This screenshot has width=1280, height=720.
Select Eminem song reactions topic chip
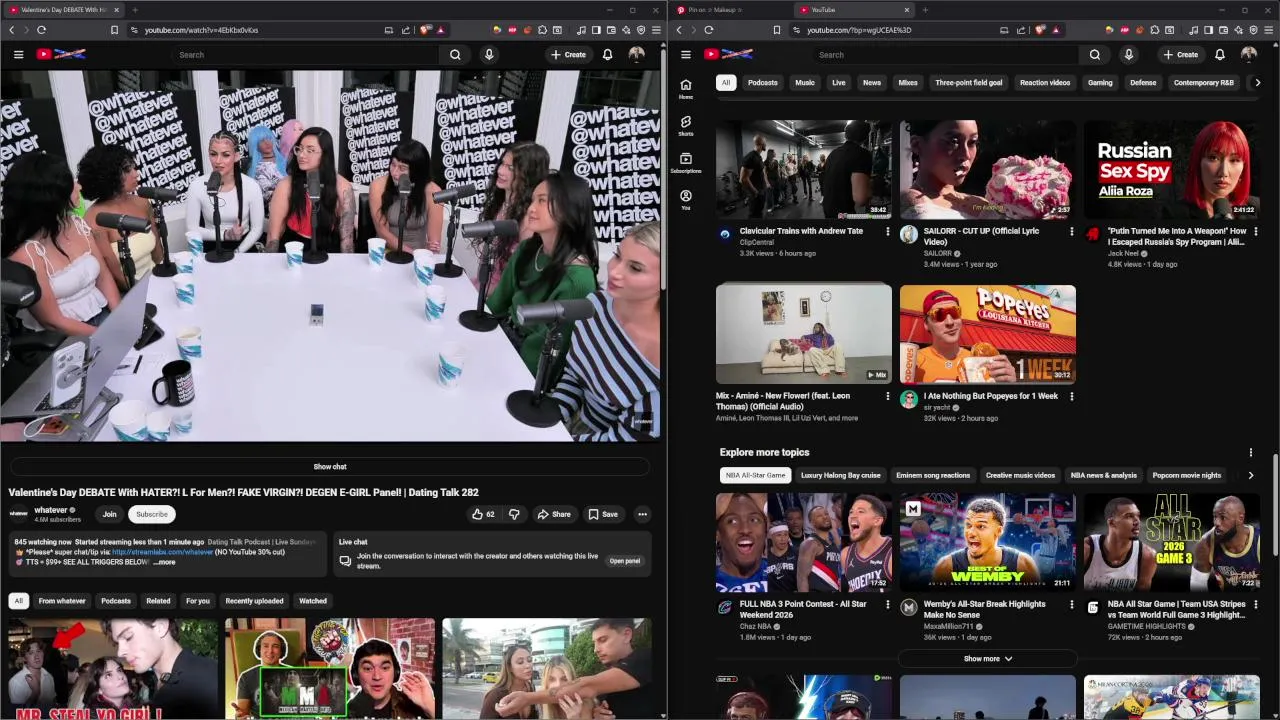[933, 475]
